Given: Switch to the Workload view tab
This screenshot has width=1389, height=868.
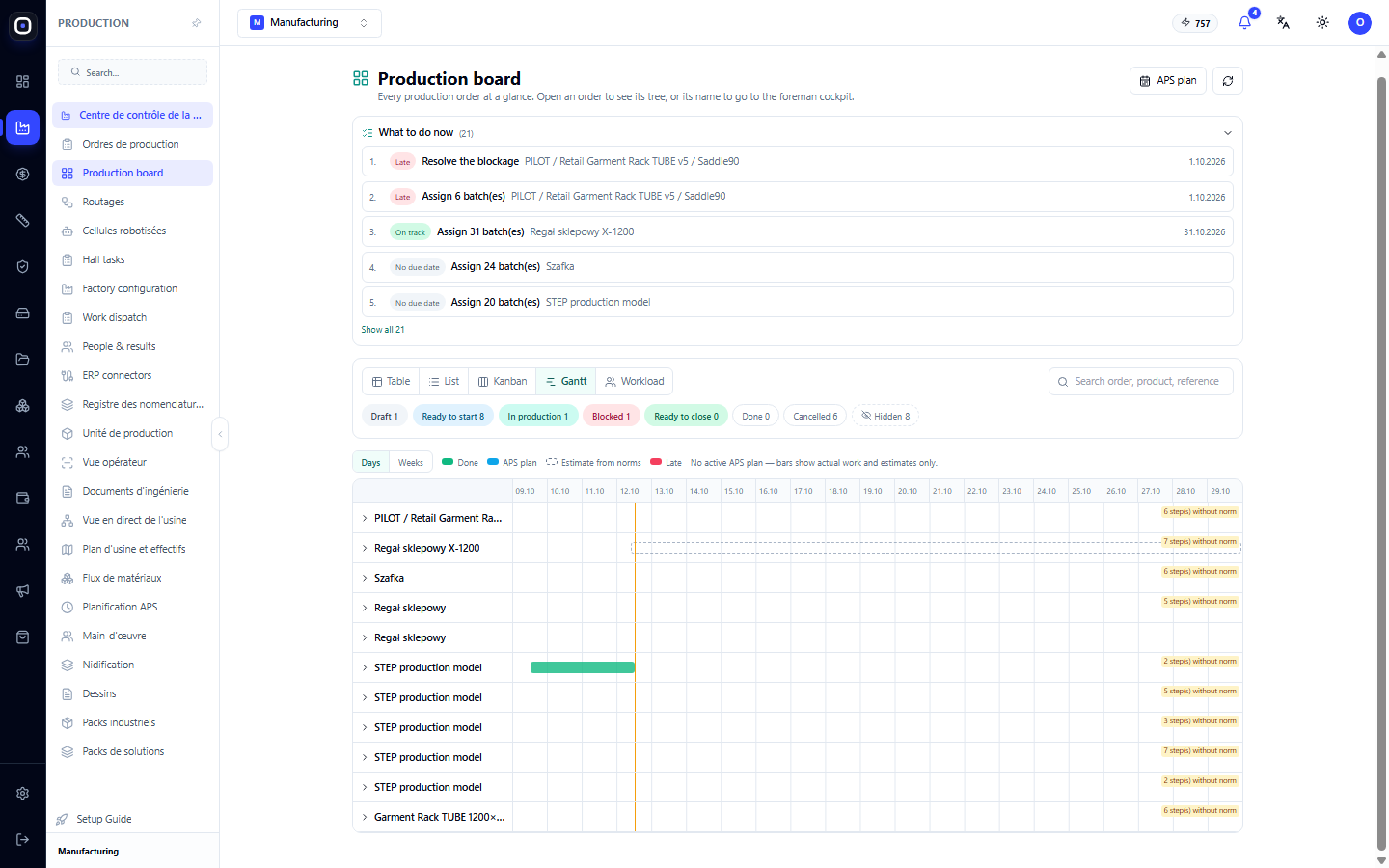Looking at the screenshot, I should [634, 382].
